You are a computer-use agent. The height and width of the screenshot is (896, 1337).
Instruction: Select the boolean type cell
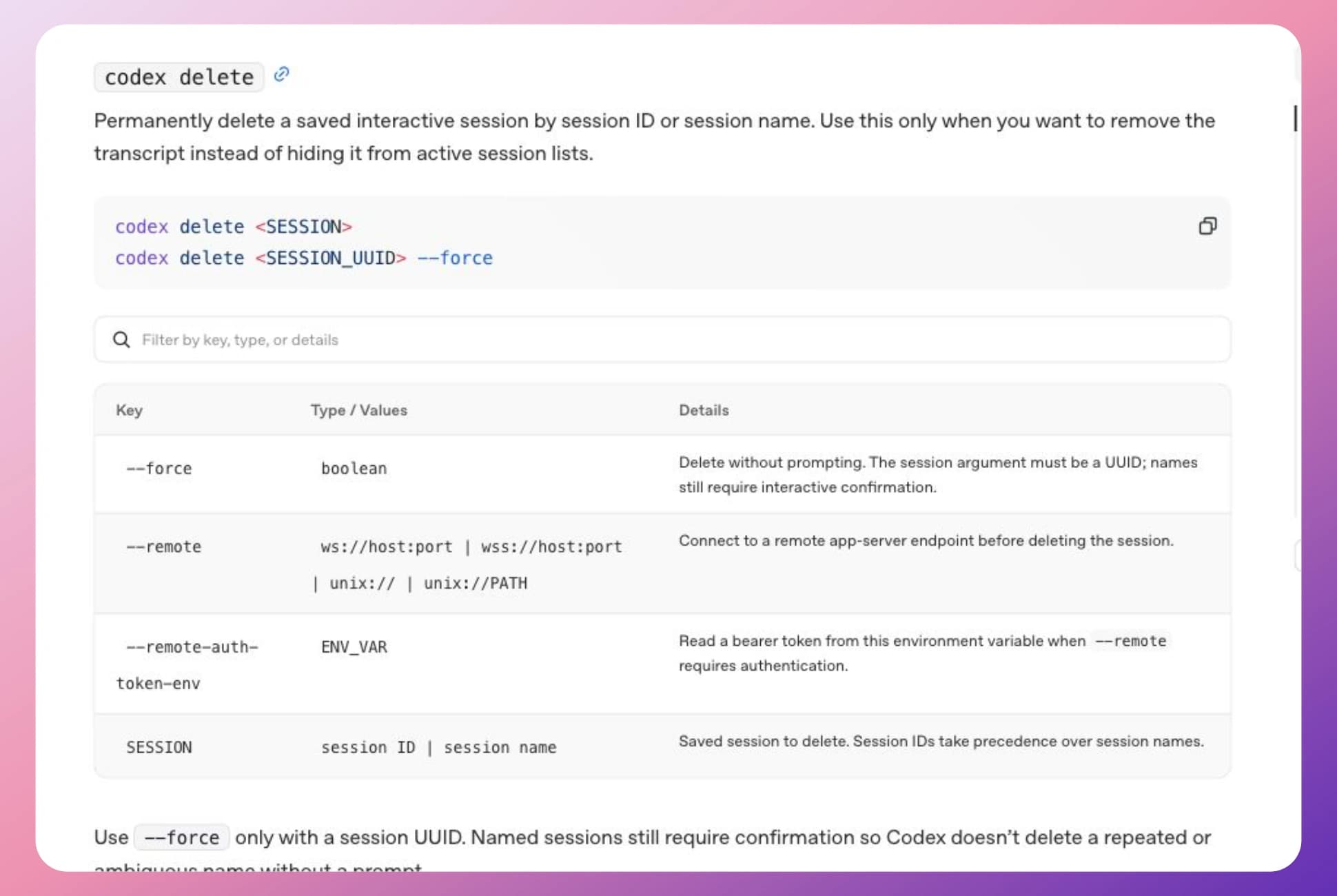tap(354, 469)
